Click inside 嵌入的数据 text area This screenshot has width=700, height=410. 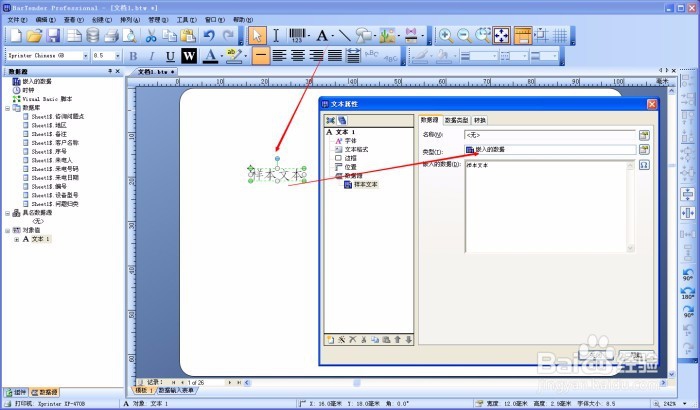coord(550,207)
